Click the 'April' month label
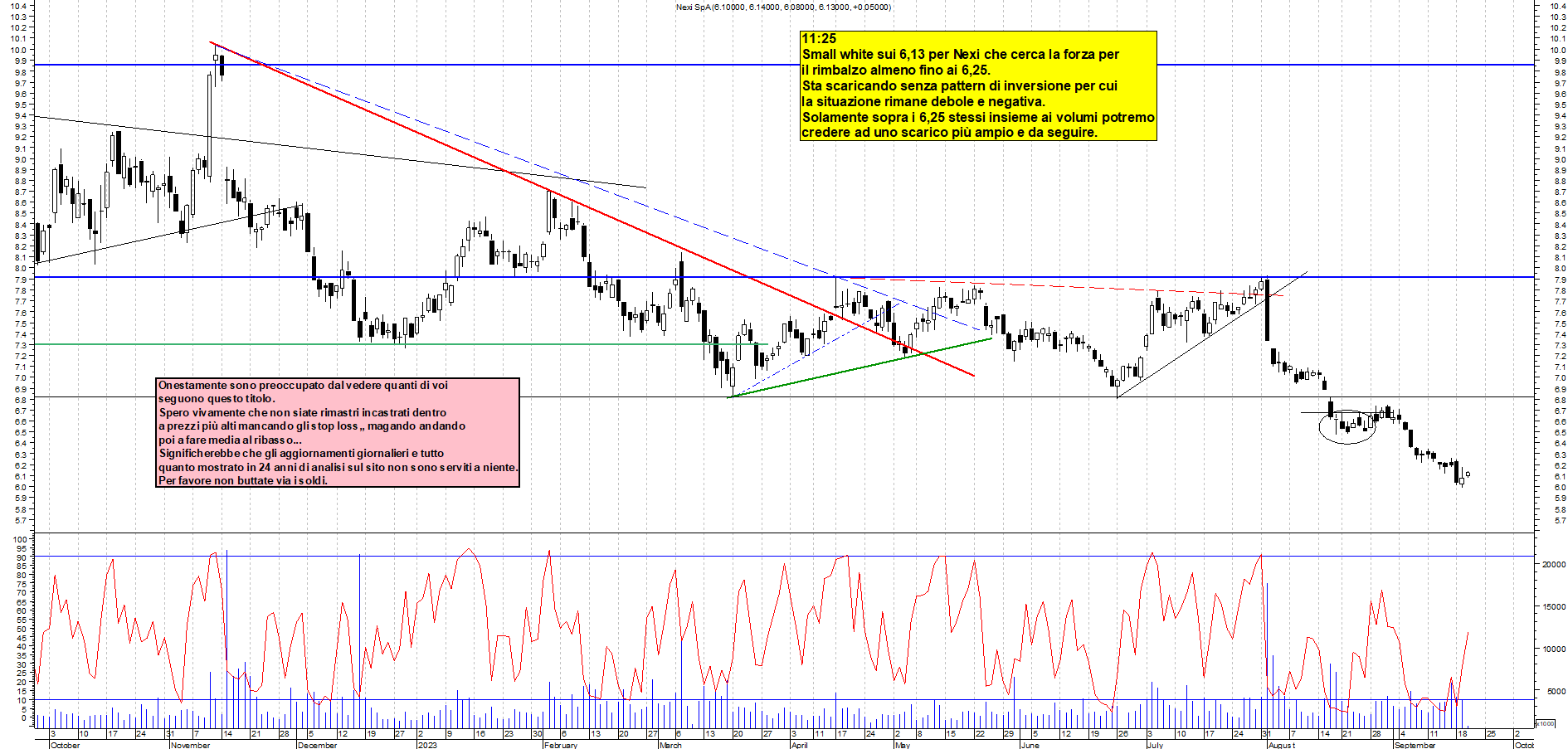Screen dimensions: 1568x749 [x=799, y=745]
